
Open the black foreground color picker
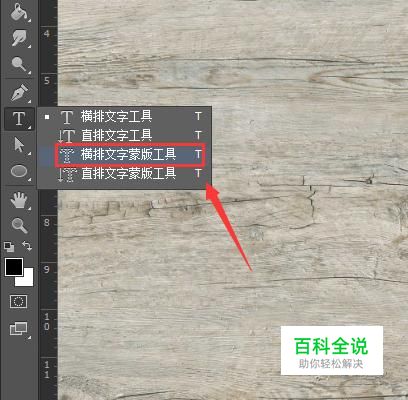tap(14, 267)
